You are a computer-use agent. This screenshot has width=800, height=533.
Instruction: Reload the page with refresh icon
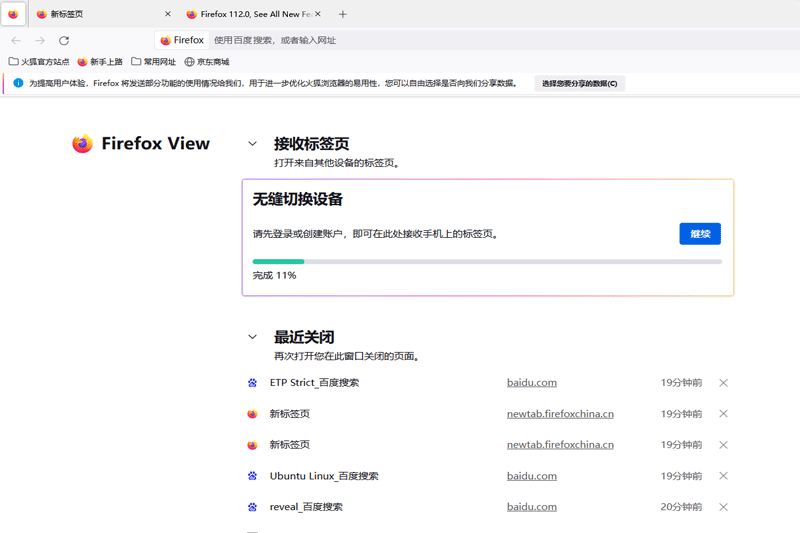click(64, 40)
